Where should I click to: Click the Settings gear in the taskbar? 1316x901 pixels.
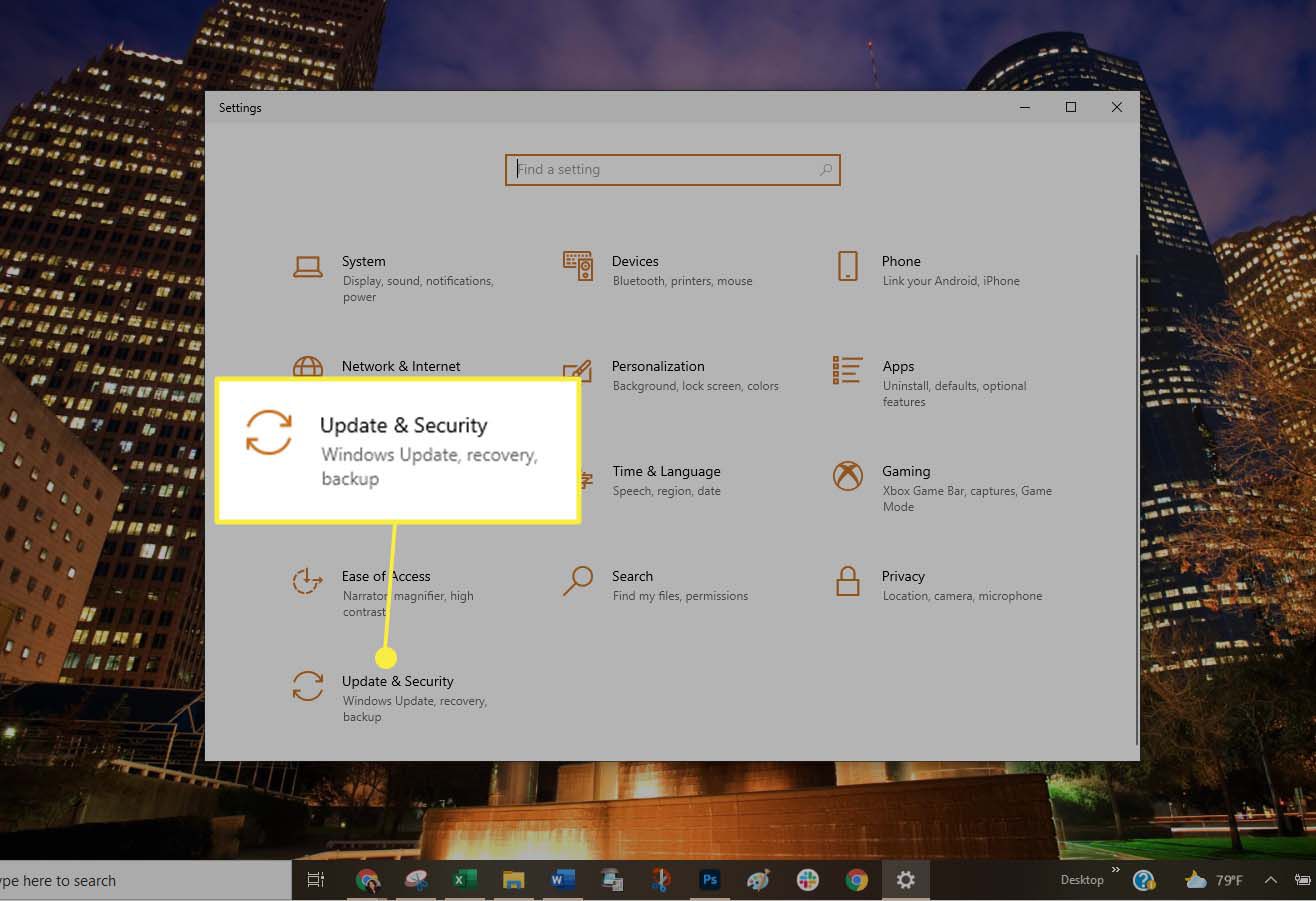tap(906, 880)
